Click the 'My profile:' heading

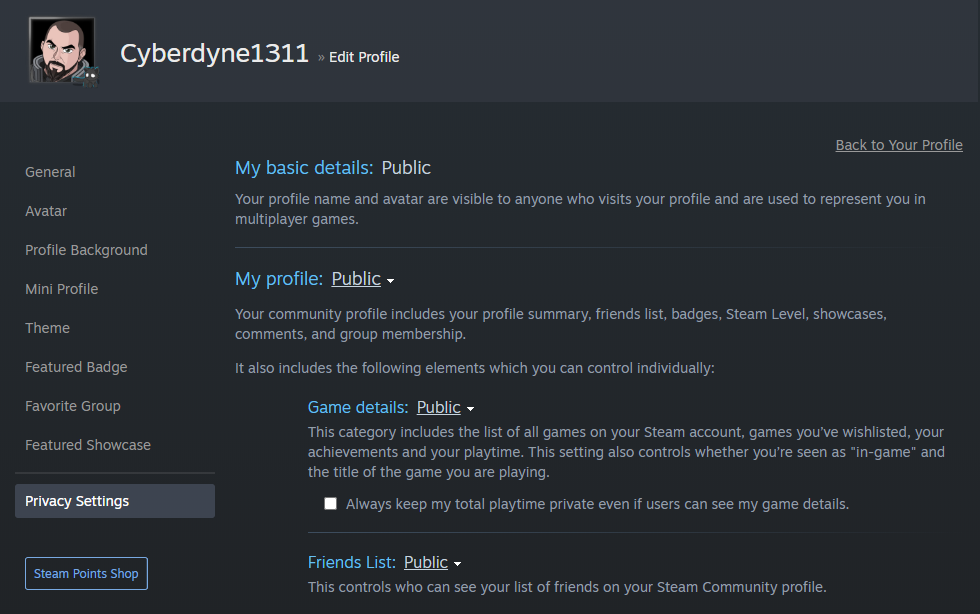coord(279,279)
